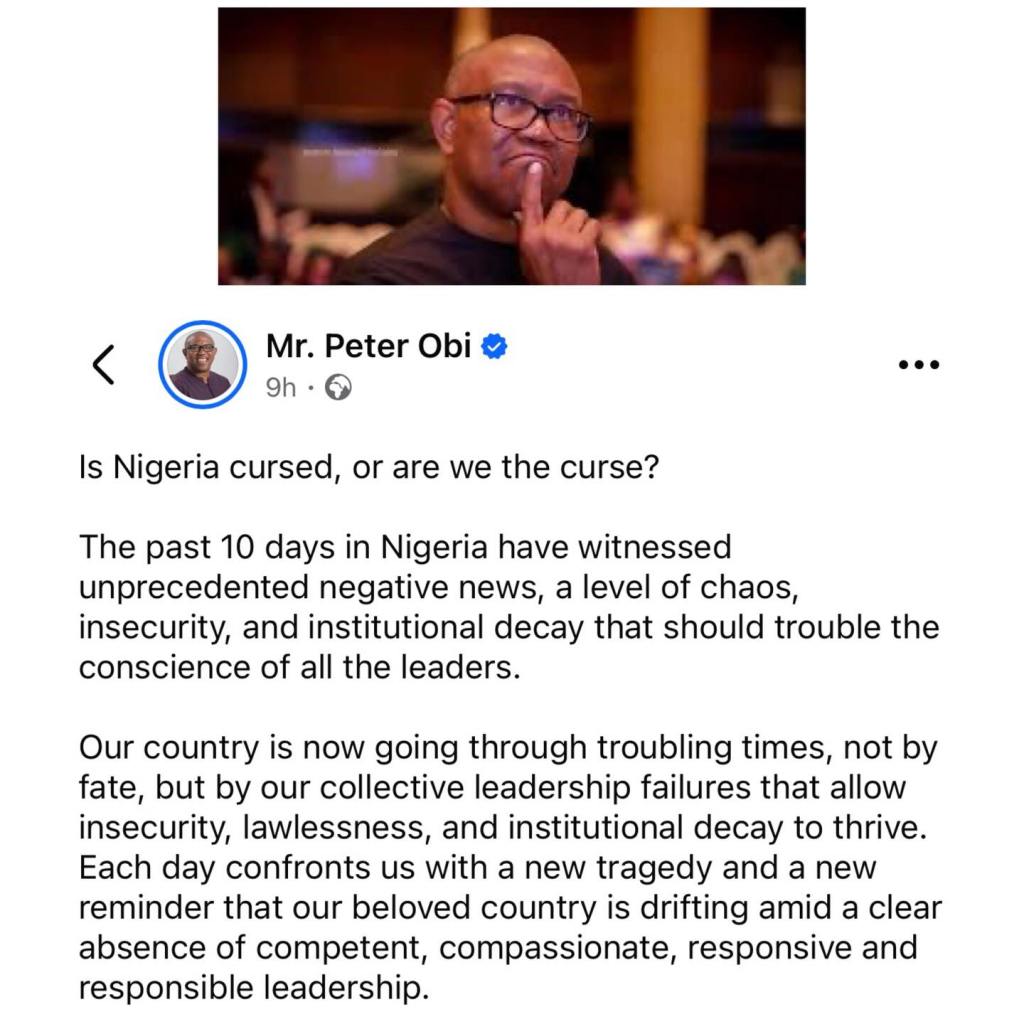This screenshot has height=1024, width=1024.
Task: Open the three-dot post options menu
Action: click(919, 364)
